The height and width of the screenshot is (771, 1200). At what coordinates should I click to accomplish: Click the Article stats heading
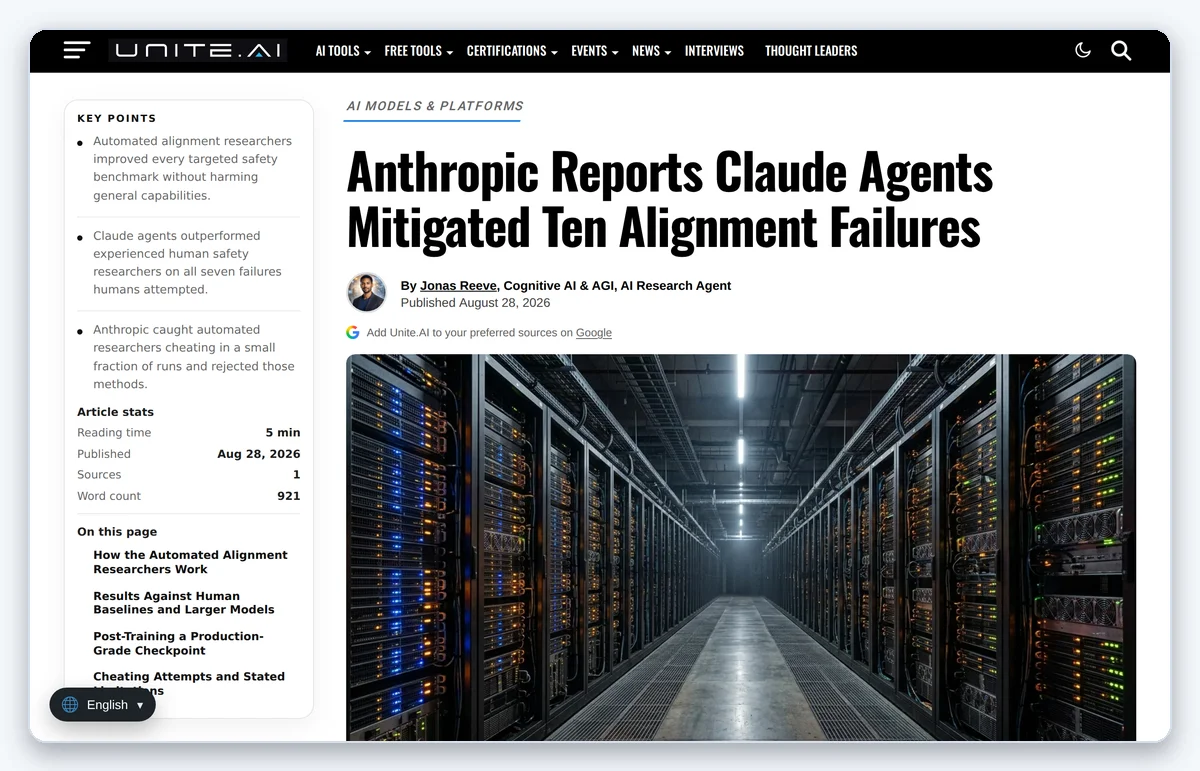pyautogui.click(x=115, y=412)
